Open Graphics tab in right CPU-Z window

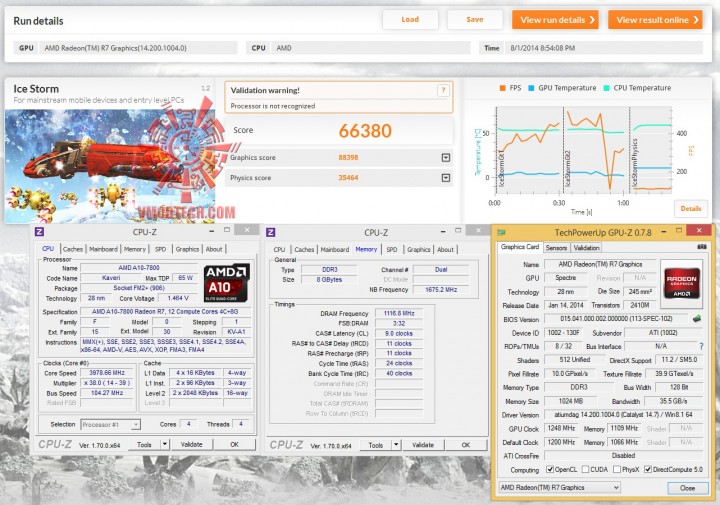(419, 250)
